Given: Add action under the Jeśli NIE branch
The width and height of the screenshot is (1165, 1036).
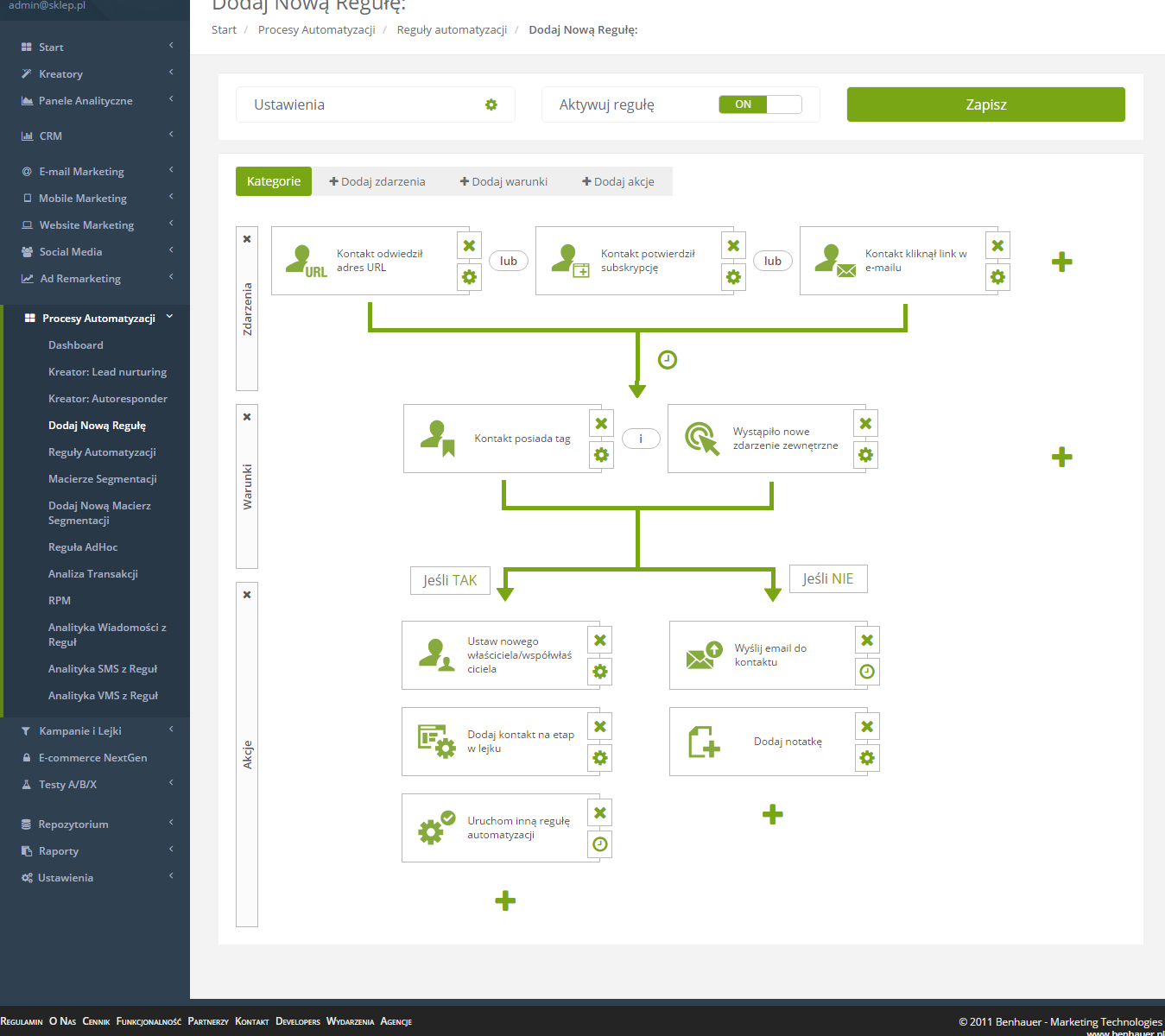Looking at the screenshot, I should coord(773,814).
